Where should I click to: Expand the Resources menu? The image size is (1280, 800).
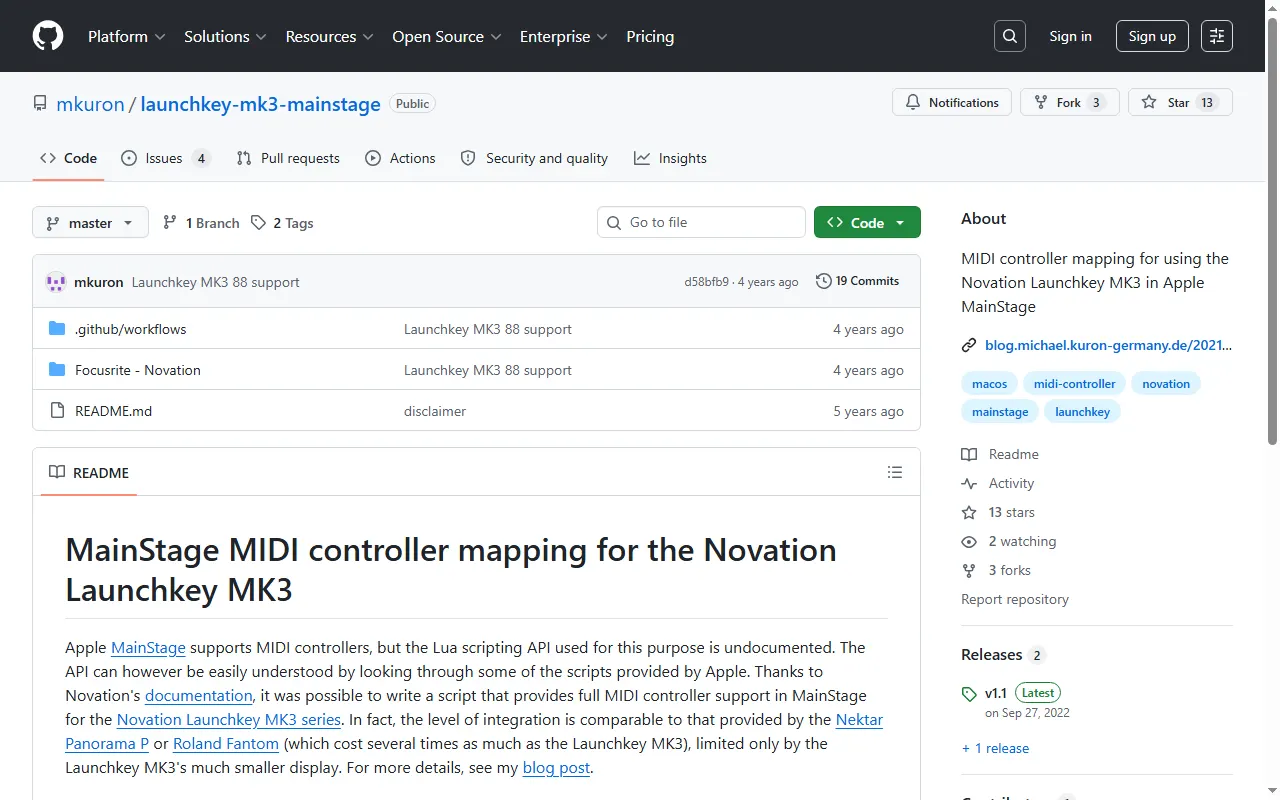329,36
